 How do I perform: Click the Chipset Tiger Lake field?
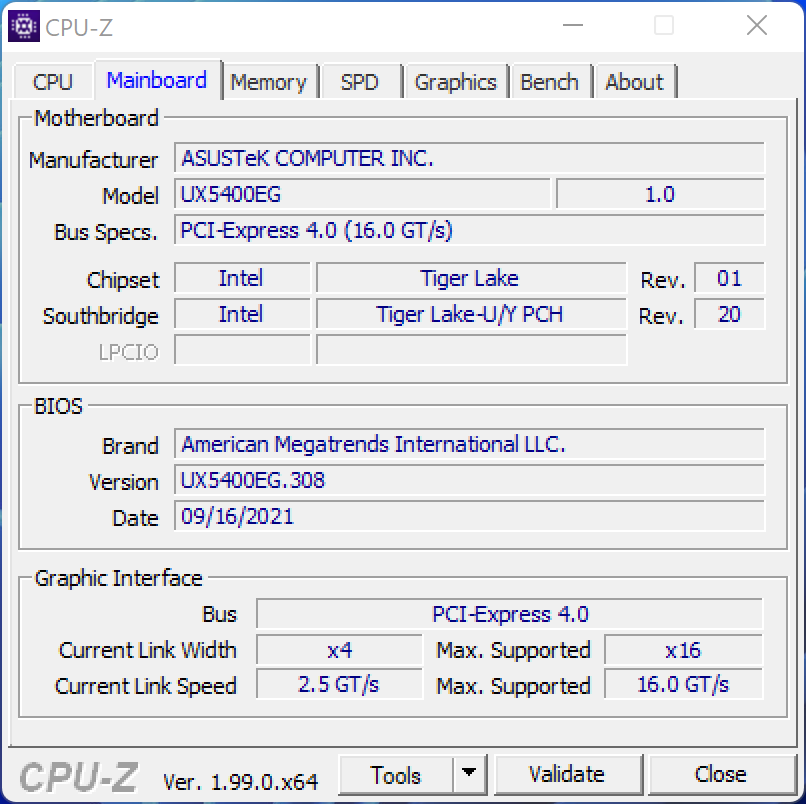471,279
